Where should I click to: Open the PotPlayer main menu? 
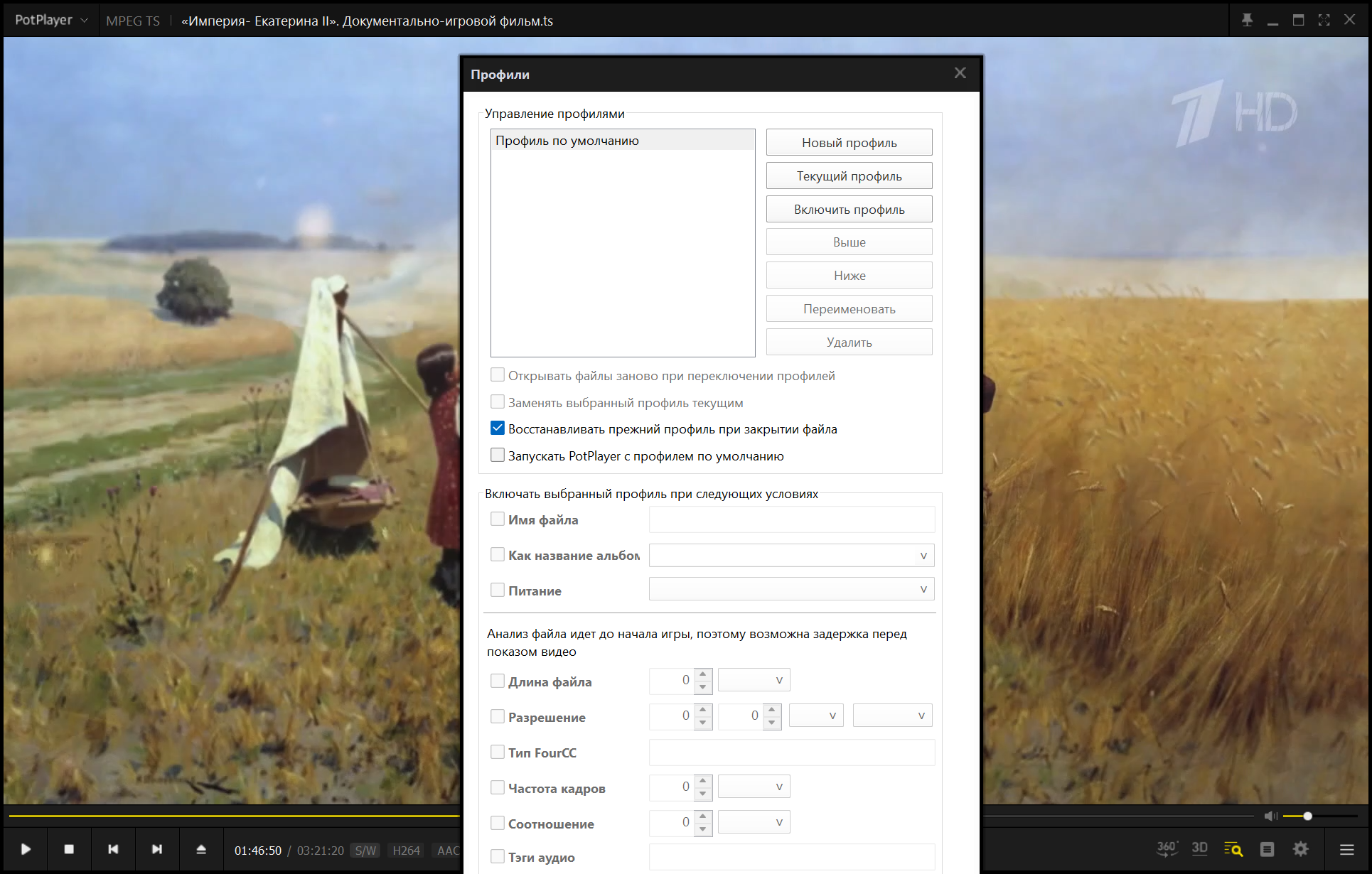pyautogui.click(x=51, y=20)
